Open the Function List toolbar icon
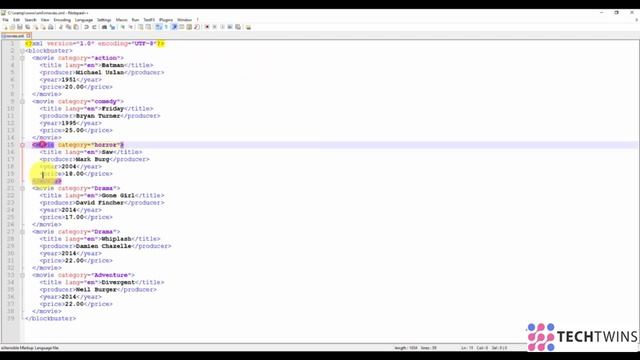This screenshot has width=640, height=360. (x=197, y=27)
